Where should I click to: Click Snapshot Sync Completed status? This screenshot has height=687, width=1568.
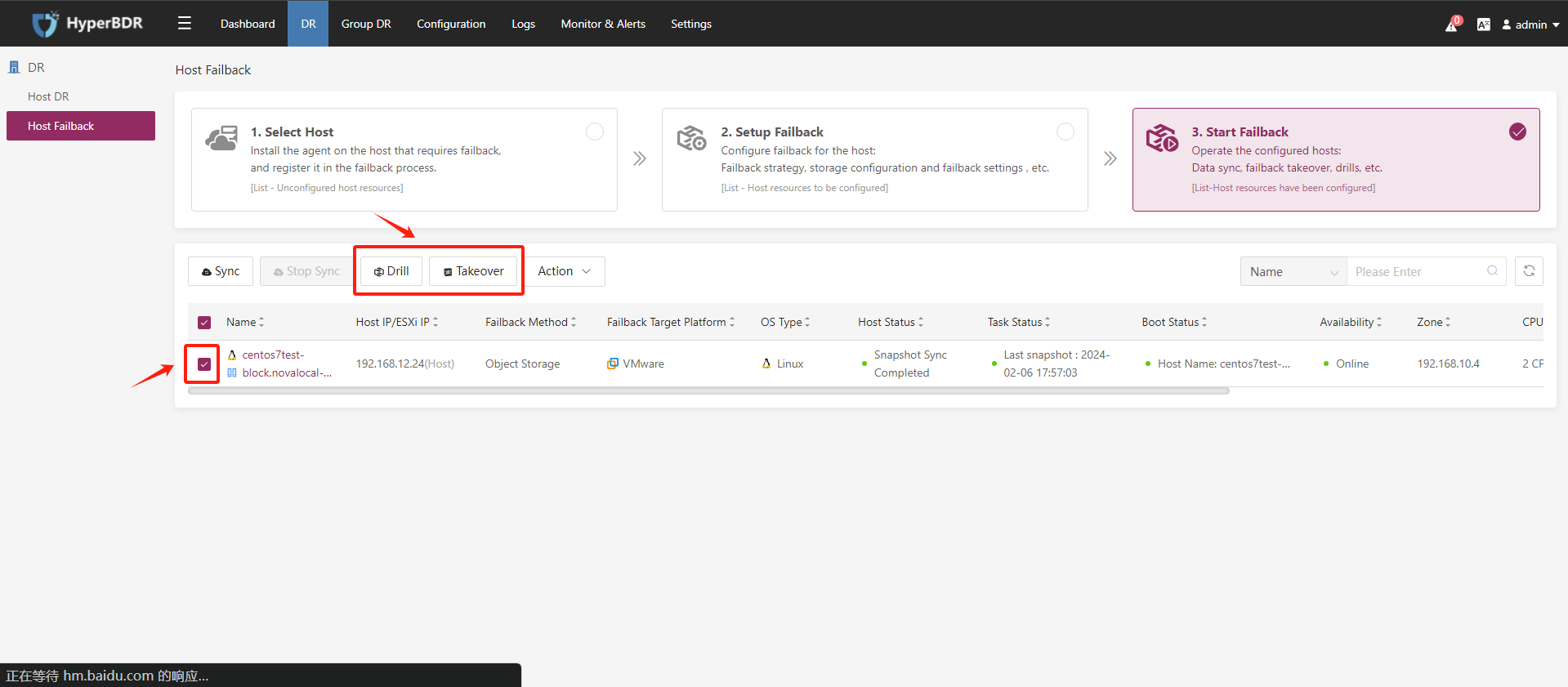910,364
